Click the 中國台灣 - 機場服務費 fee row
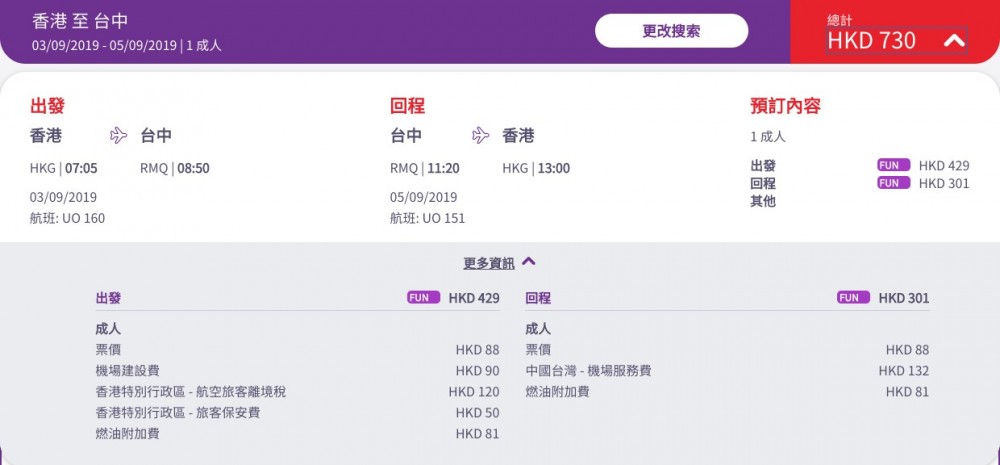Viewport: 1000px width, 465px height. pyautogui.click(x=727, y=371)
